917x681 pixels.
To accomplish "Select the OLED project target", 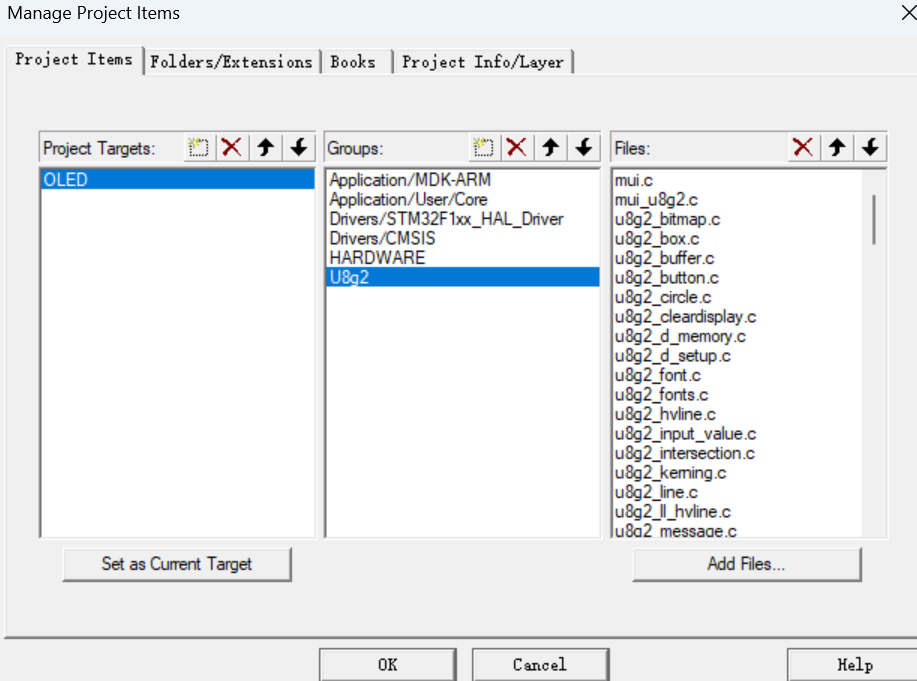I will pyautogui.click(x=177, y=179).
